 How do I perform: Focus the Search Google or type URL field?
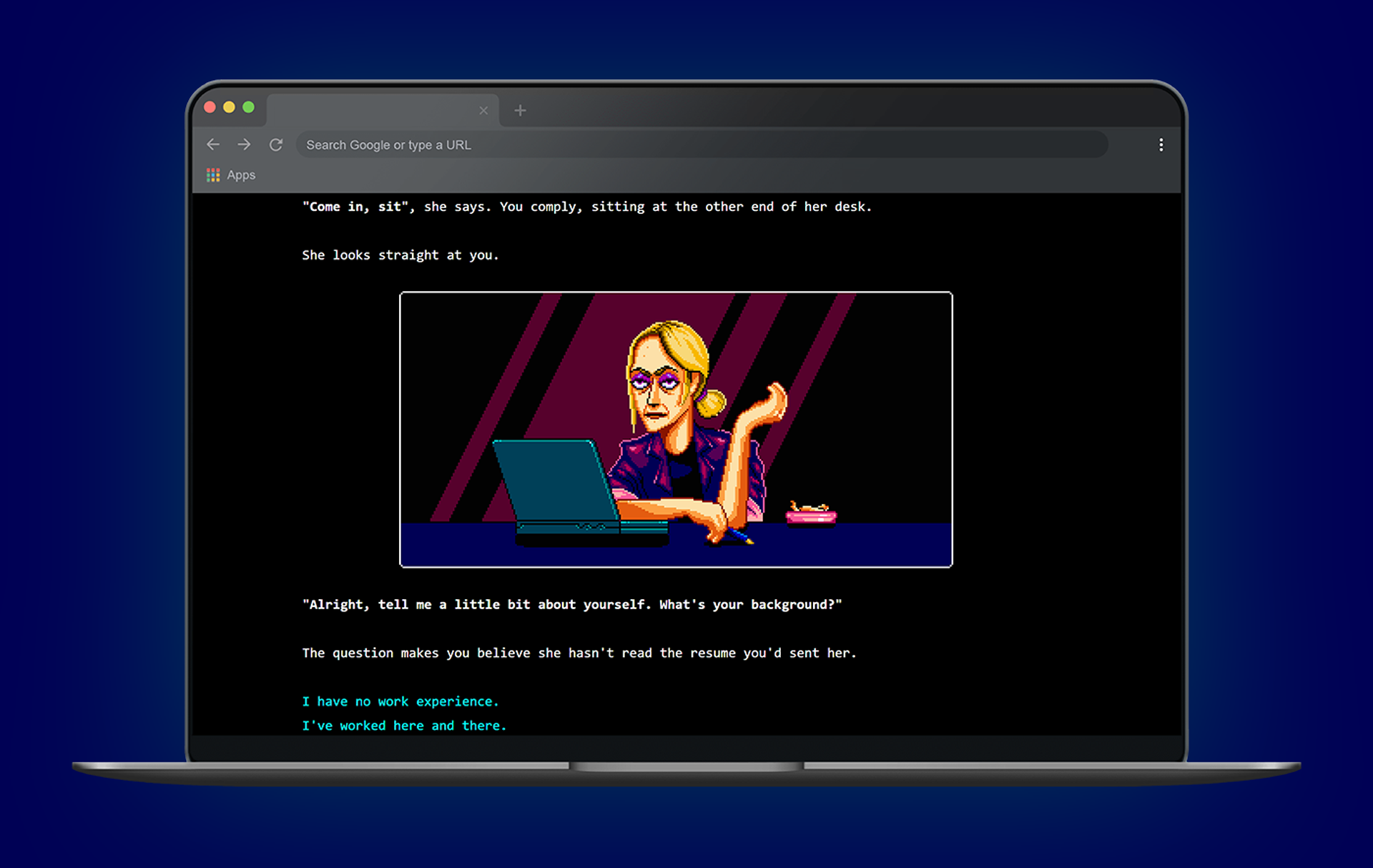pyautogui.click(x=701, y=144)
